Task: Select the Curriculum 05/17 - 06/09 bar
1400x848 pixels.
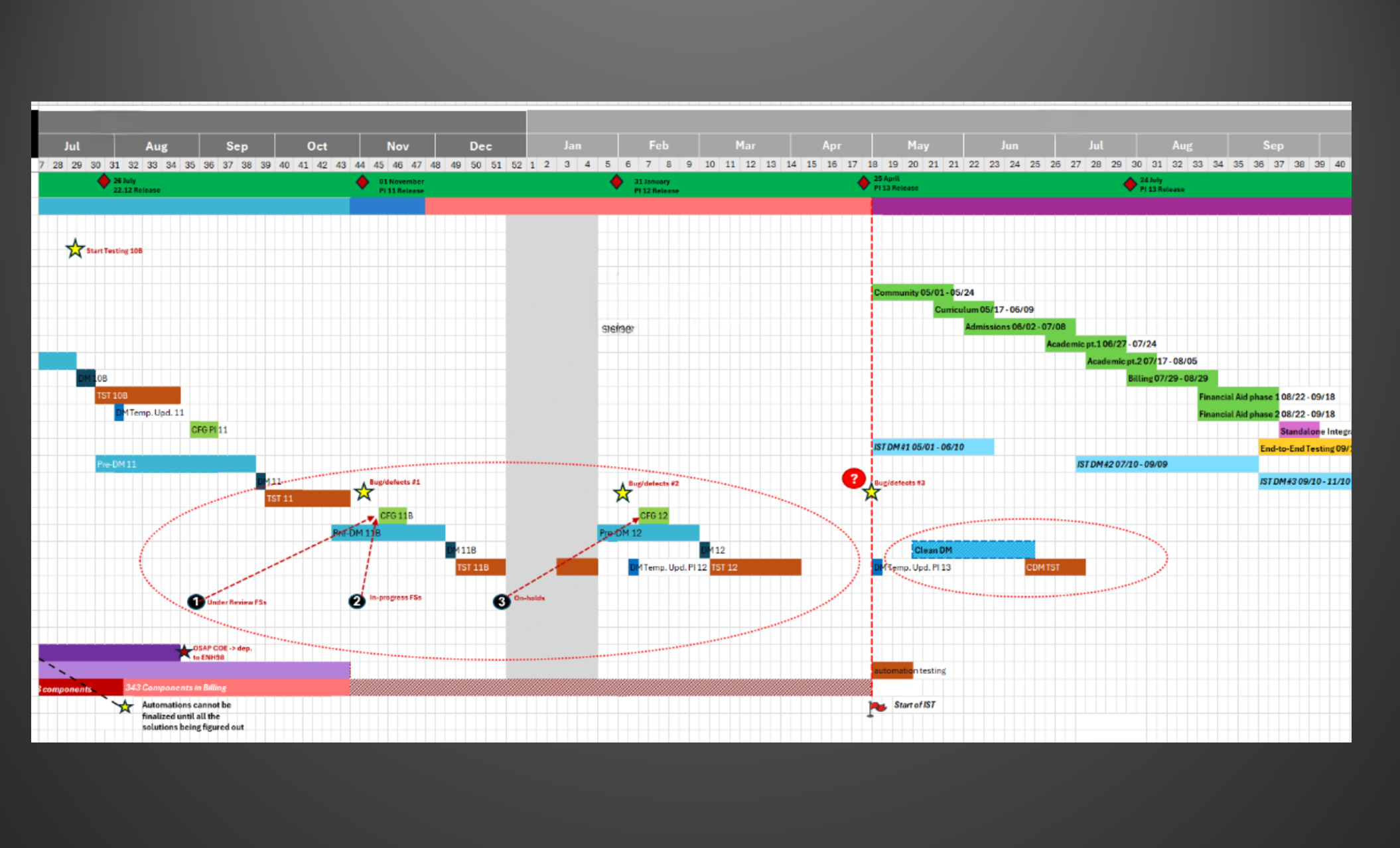Action: coord(963,309)
